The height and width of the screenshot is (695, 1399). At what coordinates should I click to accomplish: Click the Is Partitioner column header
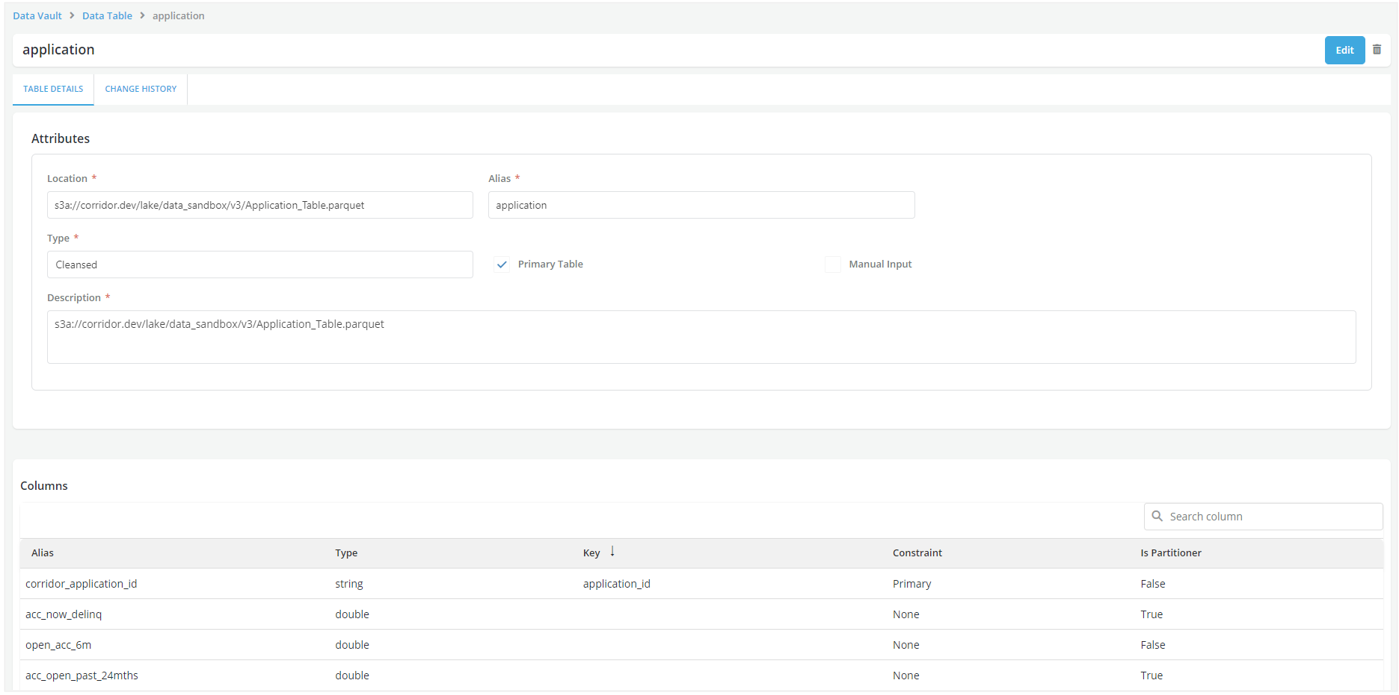pyautogui.click(x=1170, y=553)
